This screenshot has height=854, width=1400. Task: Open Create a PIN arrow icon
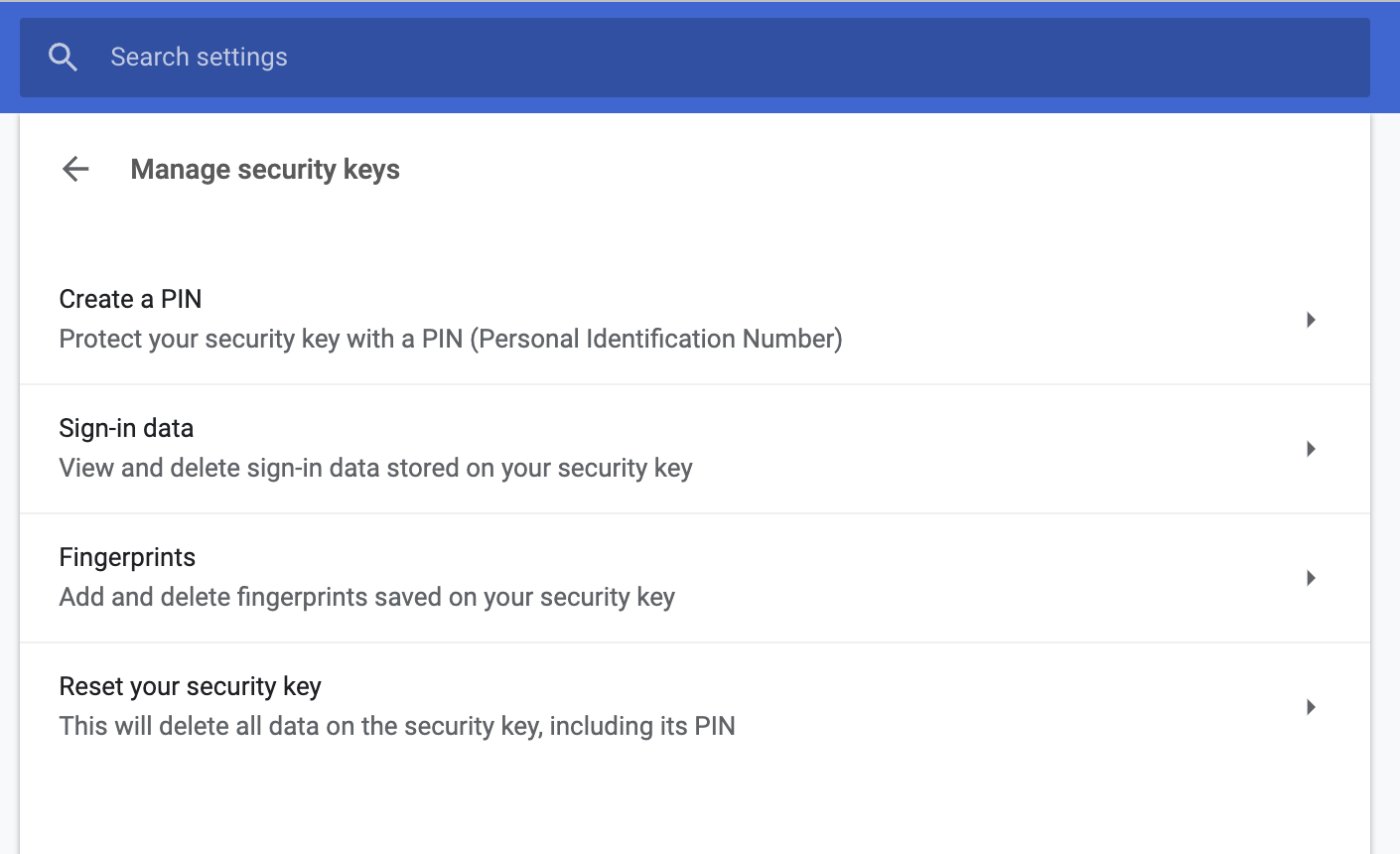point(1311,320)
